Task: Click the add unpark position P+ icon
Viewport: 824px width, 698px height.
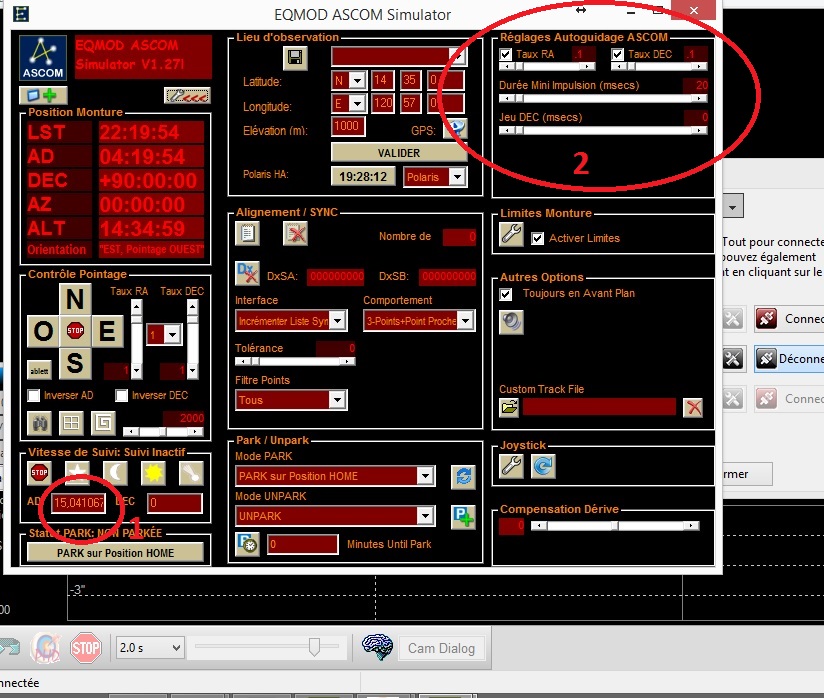Action: pos(464,517)
